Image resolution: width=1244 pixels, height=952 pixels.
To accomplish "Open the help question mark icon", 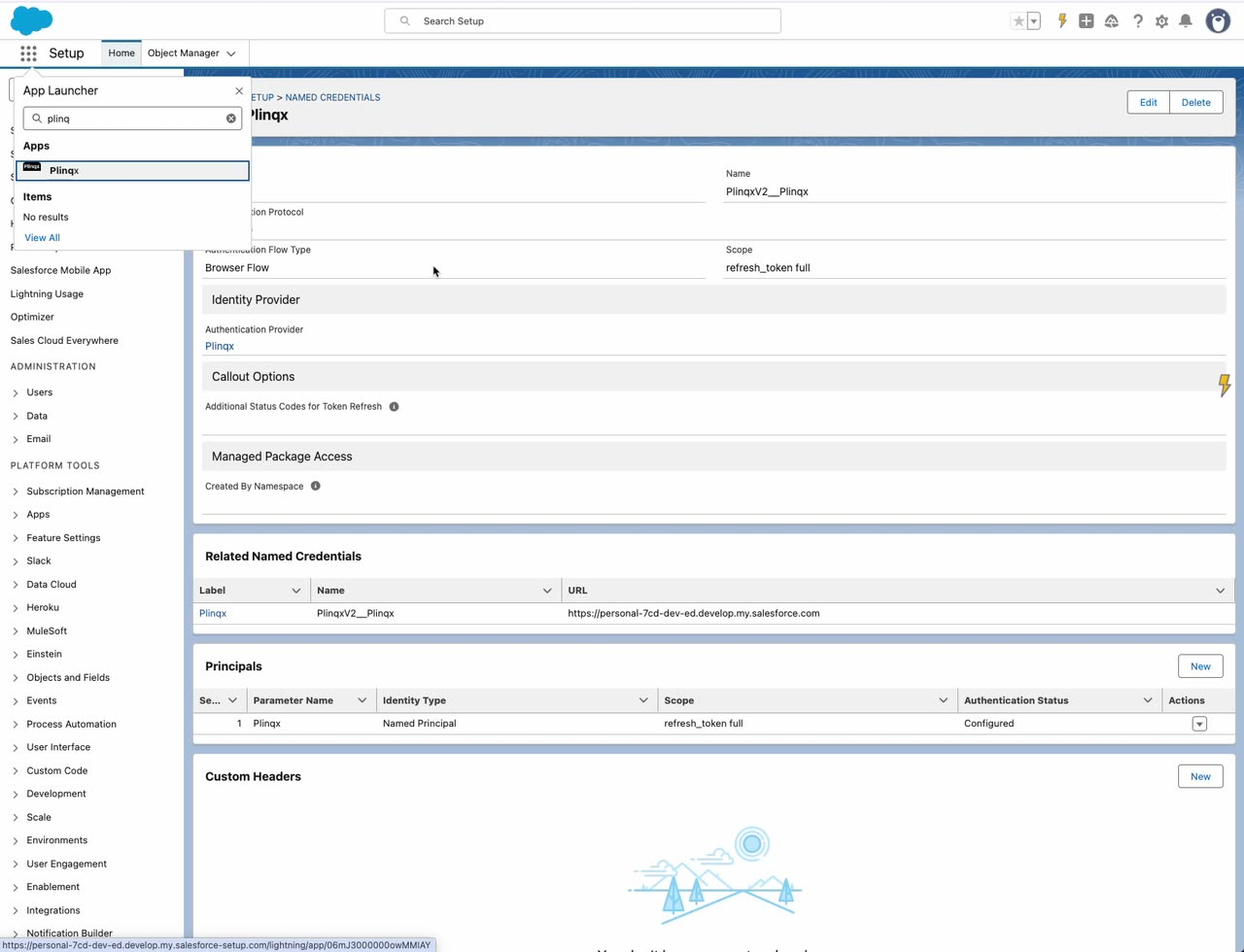I will [1137, 20].
